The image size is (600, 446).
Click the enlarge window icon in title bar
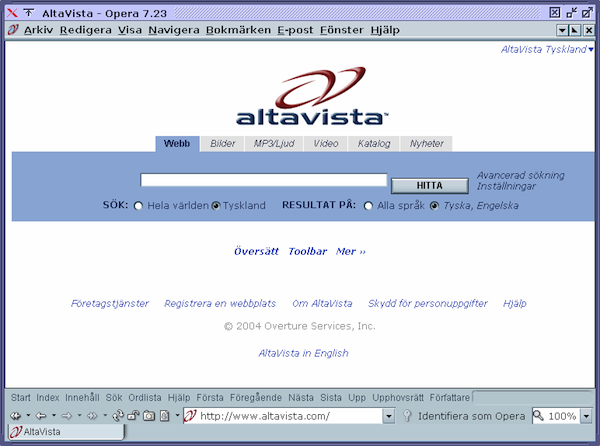(x=587, y=13)
